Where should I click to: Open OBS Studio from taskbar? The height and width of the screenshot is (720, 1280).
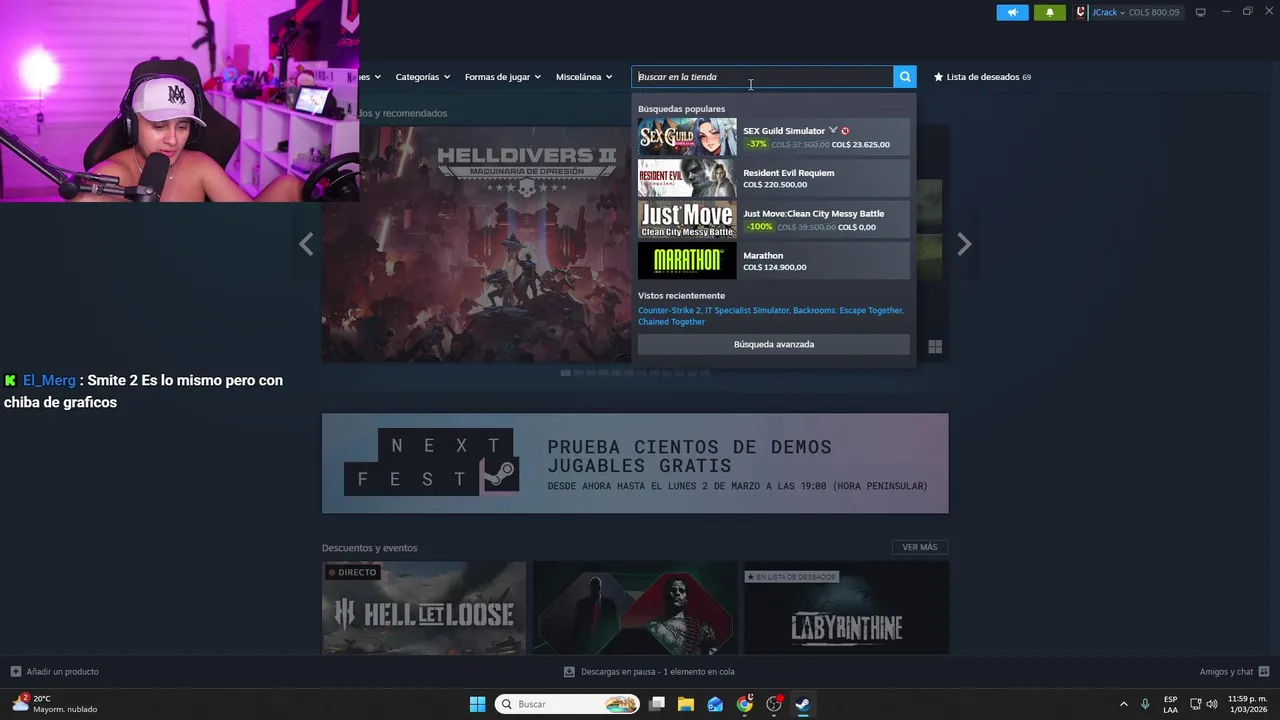[x=774, y=704]
